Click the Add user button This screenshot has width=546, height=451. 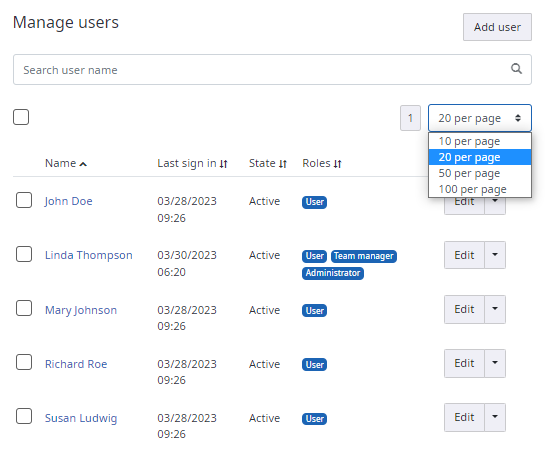click(x=497, y=27)
